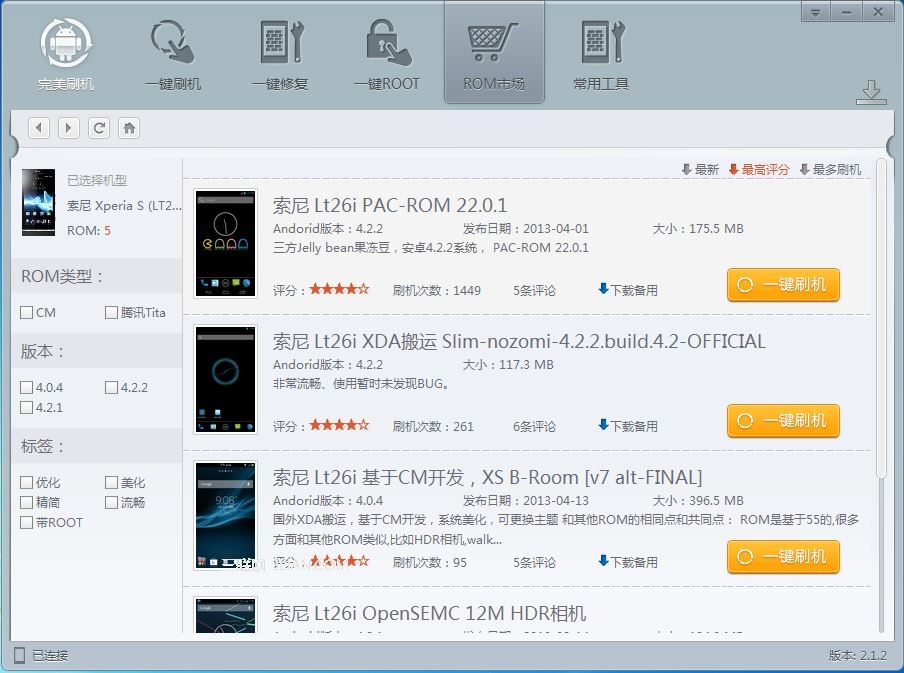Viewport: 904px width, 673px height.
Task: Refresh the ROM list page
Action: tap(99, 127)
